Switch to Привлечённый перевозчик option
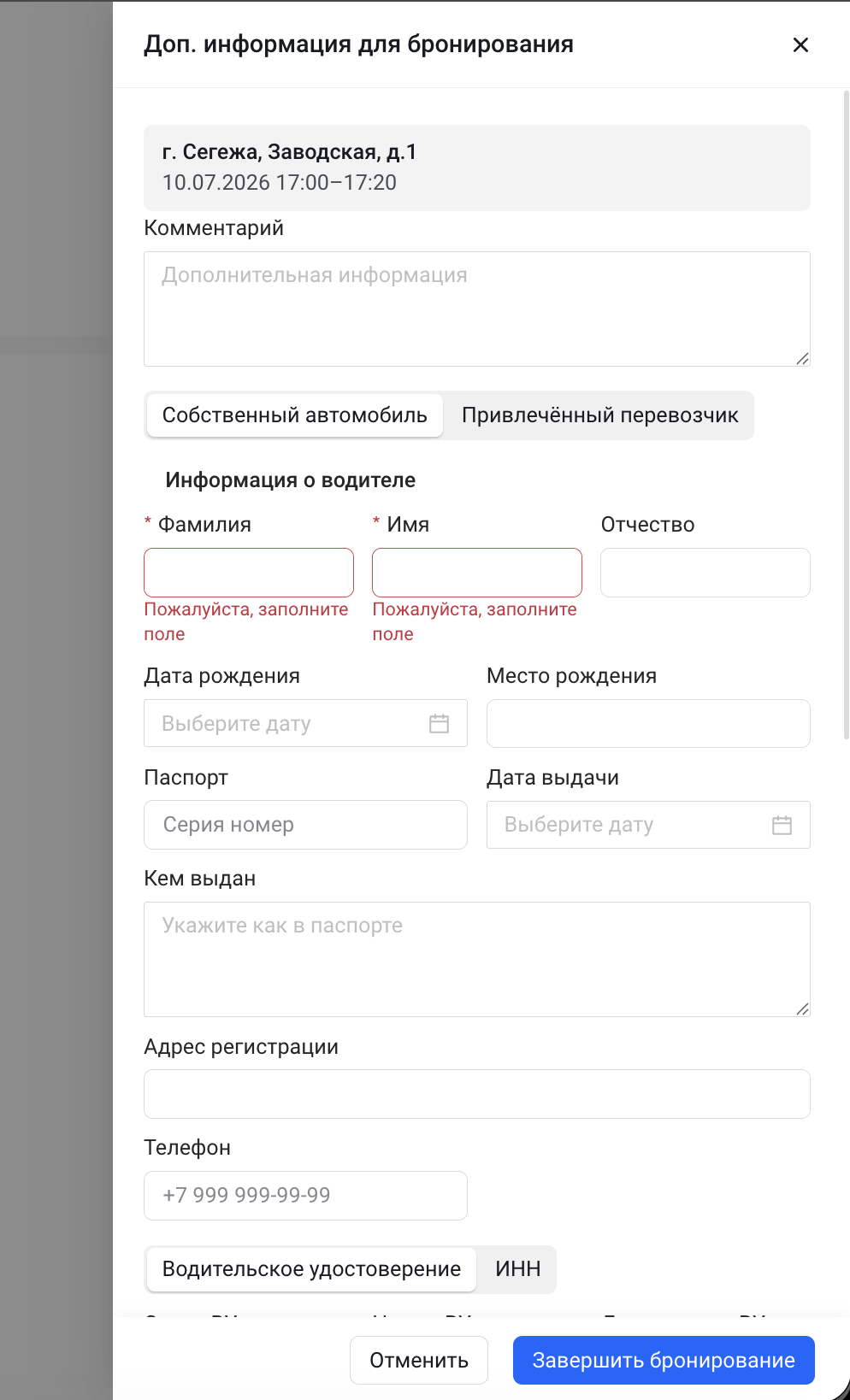Image resolution: width=850 pixels, height=1400 pixels. 599,415
